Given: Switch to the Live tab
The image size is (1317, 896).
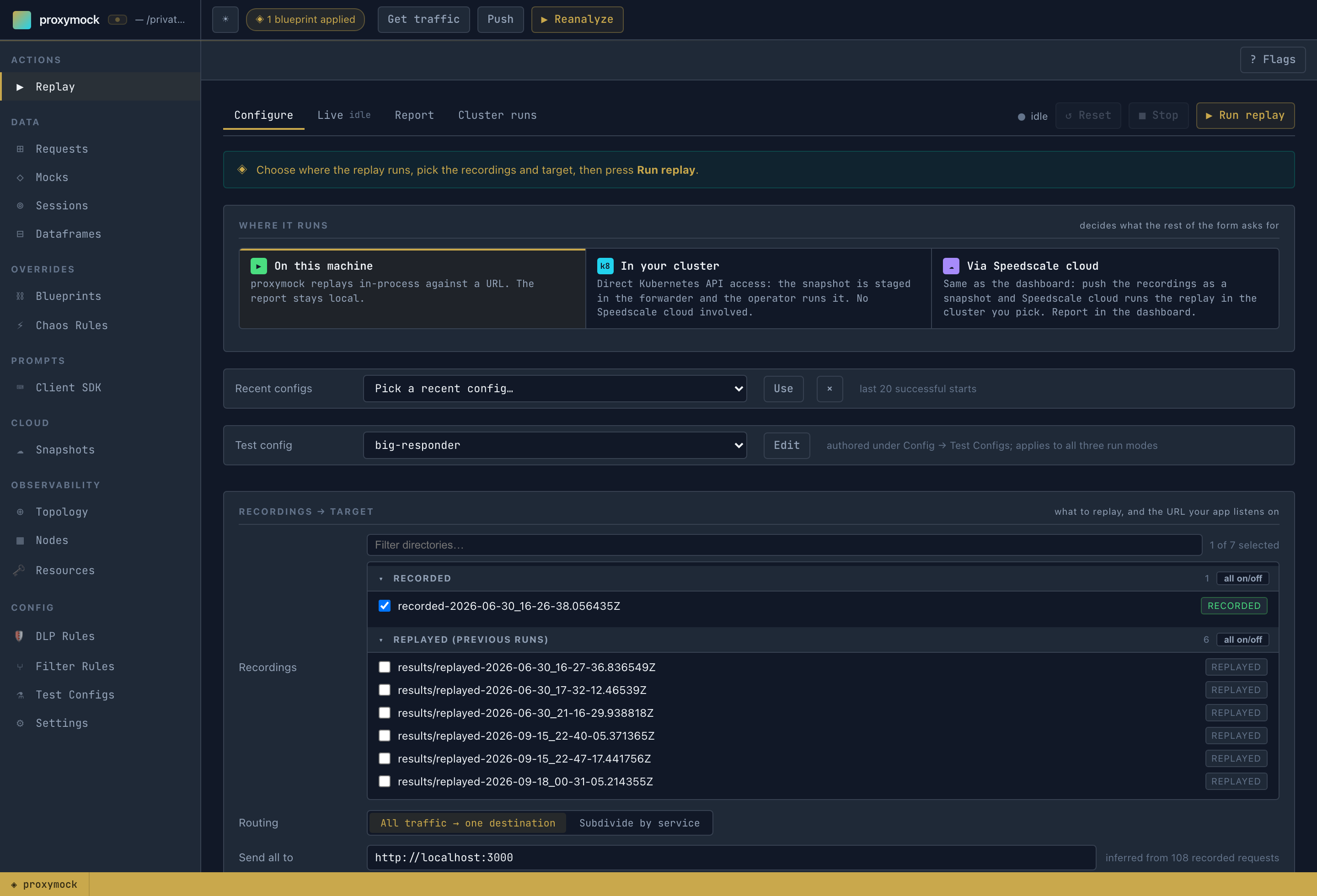Looking at the screenshot, I should tap(343, 116).
